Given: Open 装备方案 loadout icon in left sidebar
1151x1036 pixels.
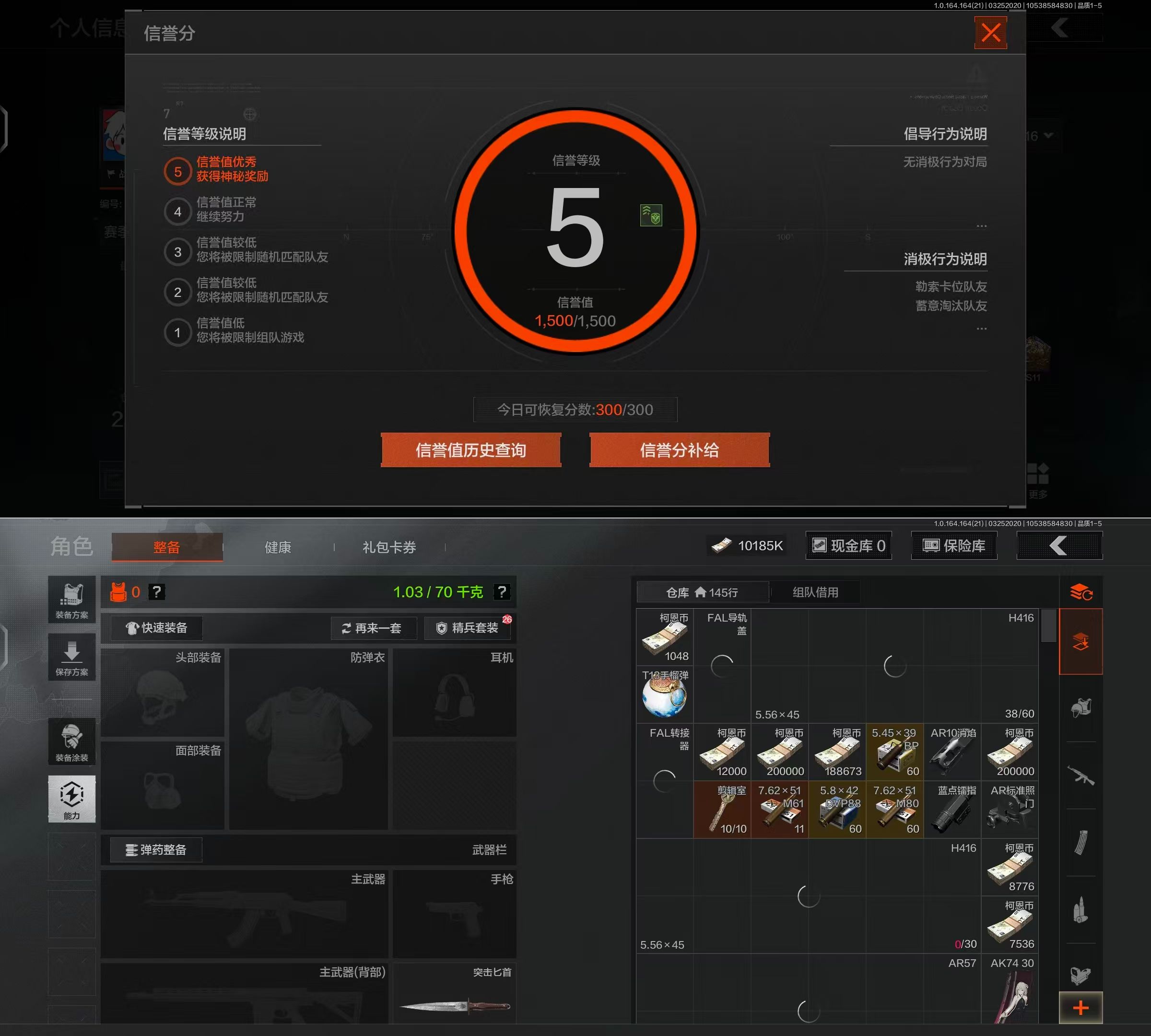Looking at the screenshot, I should coord(72,600).
